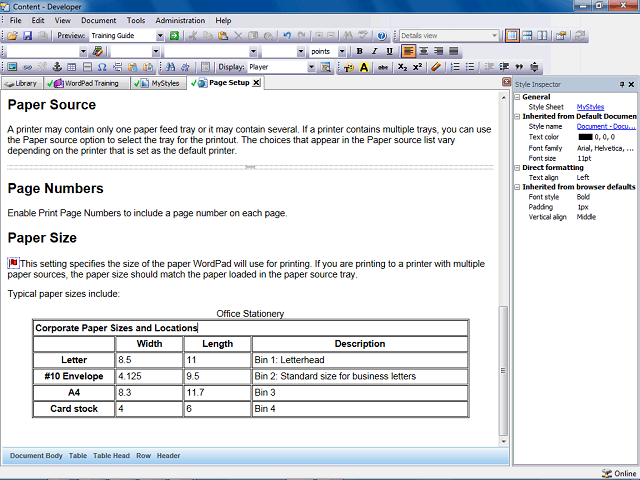Insert a horizontal rule
This screenshot has height=480, width=640.
87,67
